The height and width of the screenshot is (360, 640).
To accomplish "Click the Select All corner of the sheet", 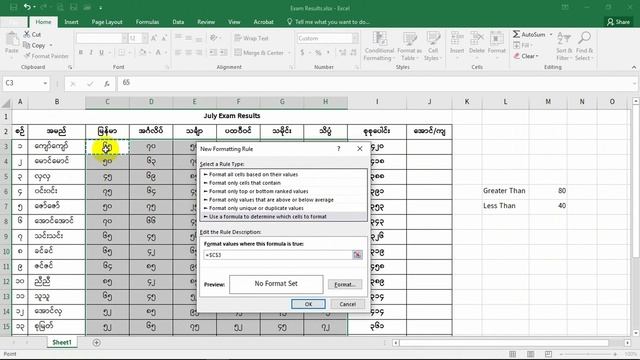I will [x=6, y=102].
